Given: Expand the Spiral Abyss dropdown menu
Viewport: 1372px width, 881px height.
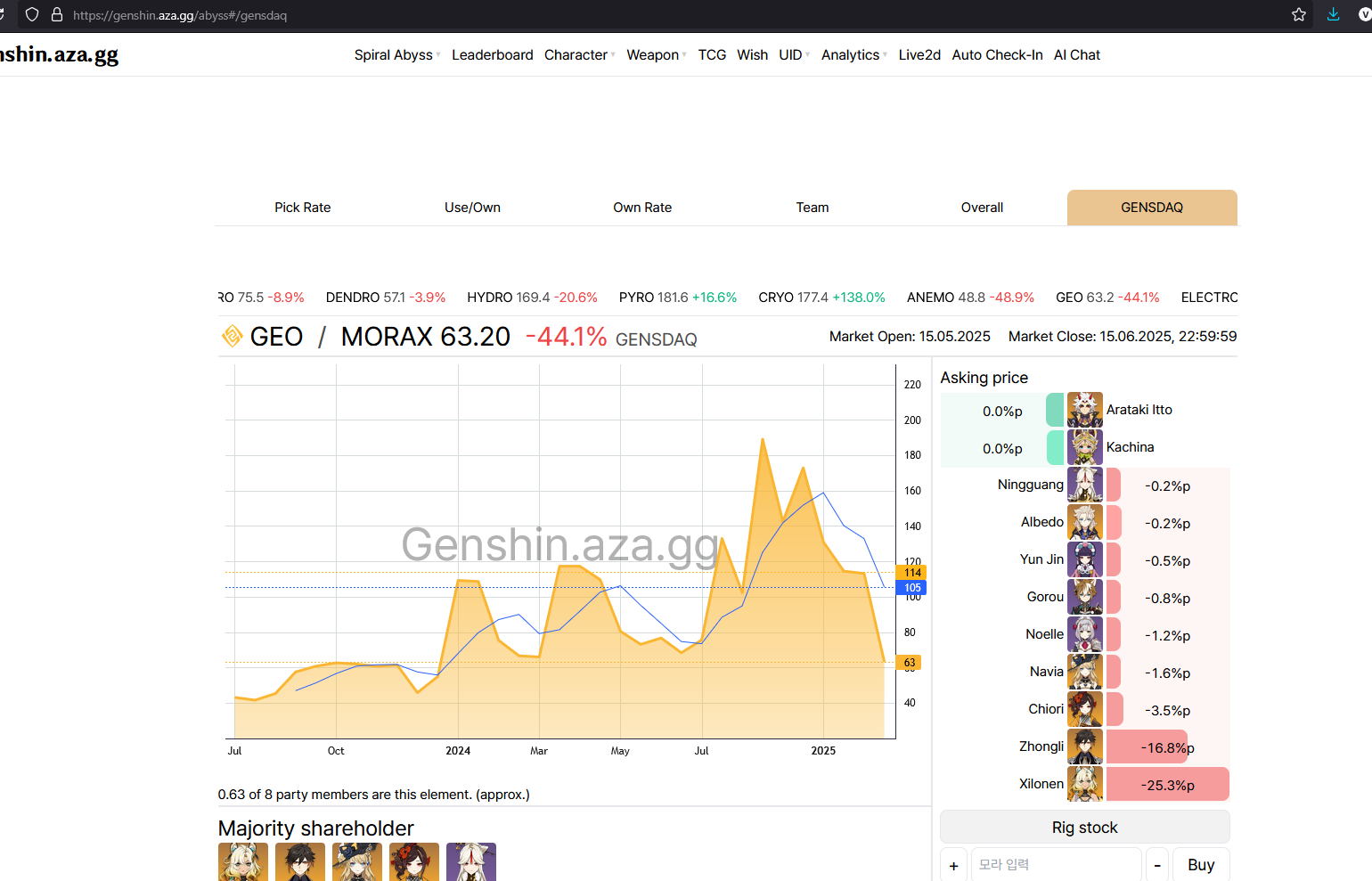Looking at the screenshot, I should 397,54.
